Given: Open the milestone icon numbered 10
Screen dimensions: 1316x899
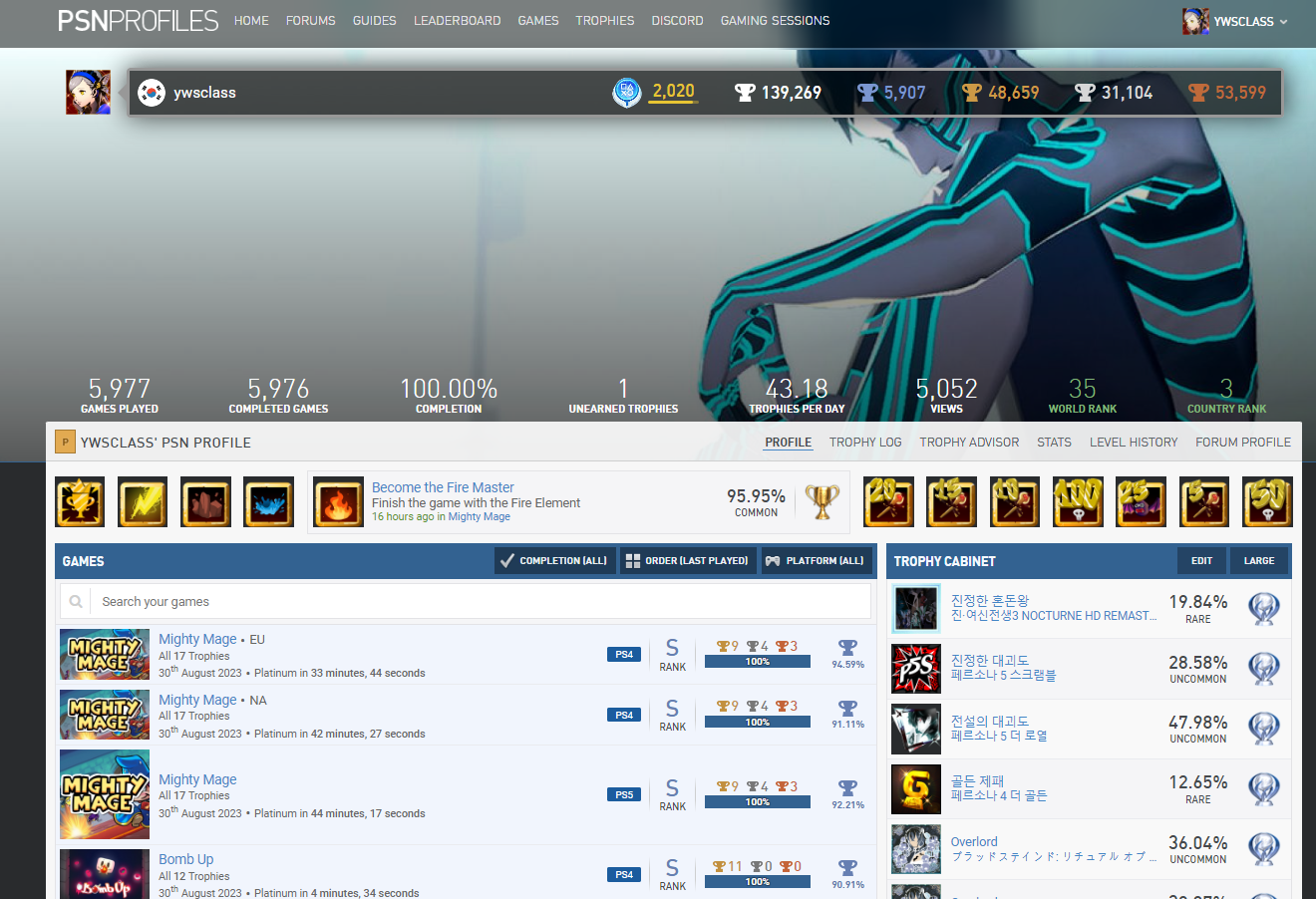Looking at the screenshot, I should click(x=1015, y=501).
